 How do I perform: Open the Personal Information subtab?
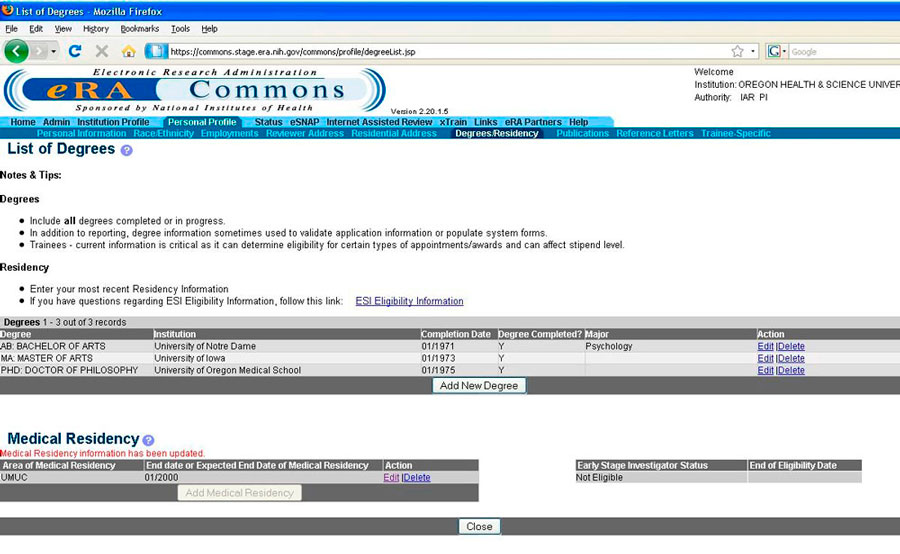(82, 133)
